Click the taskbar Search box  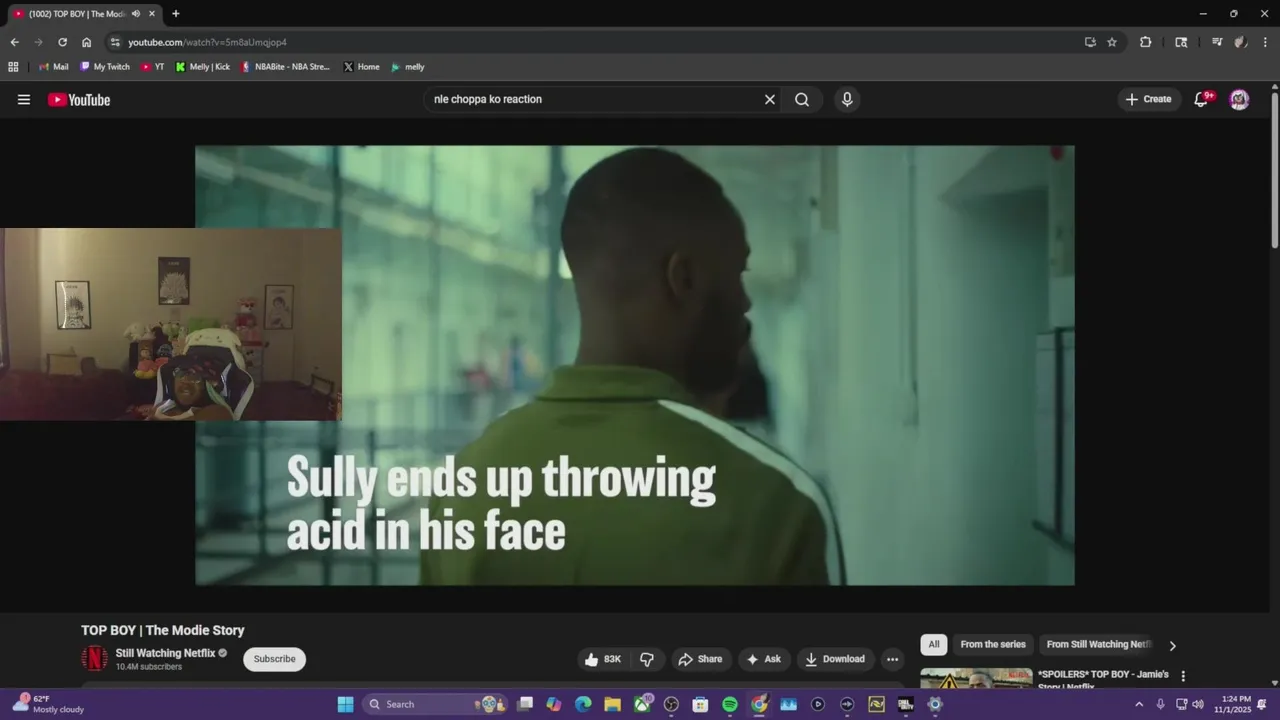434,704
